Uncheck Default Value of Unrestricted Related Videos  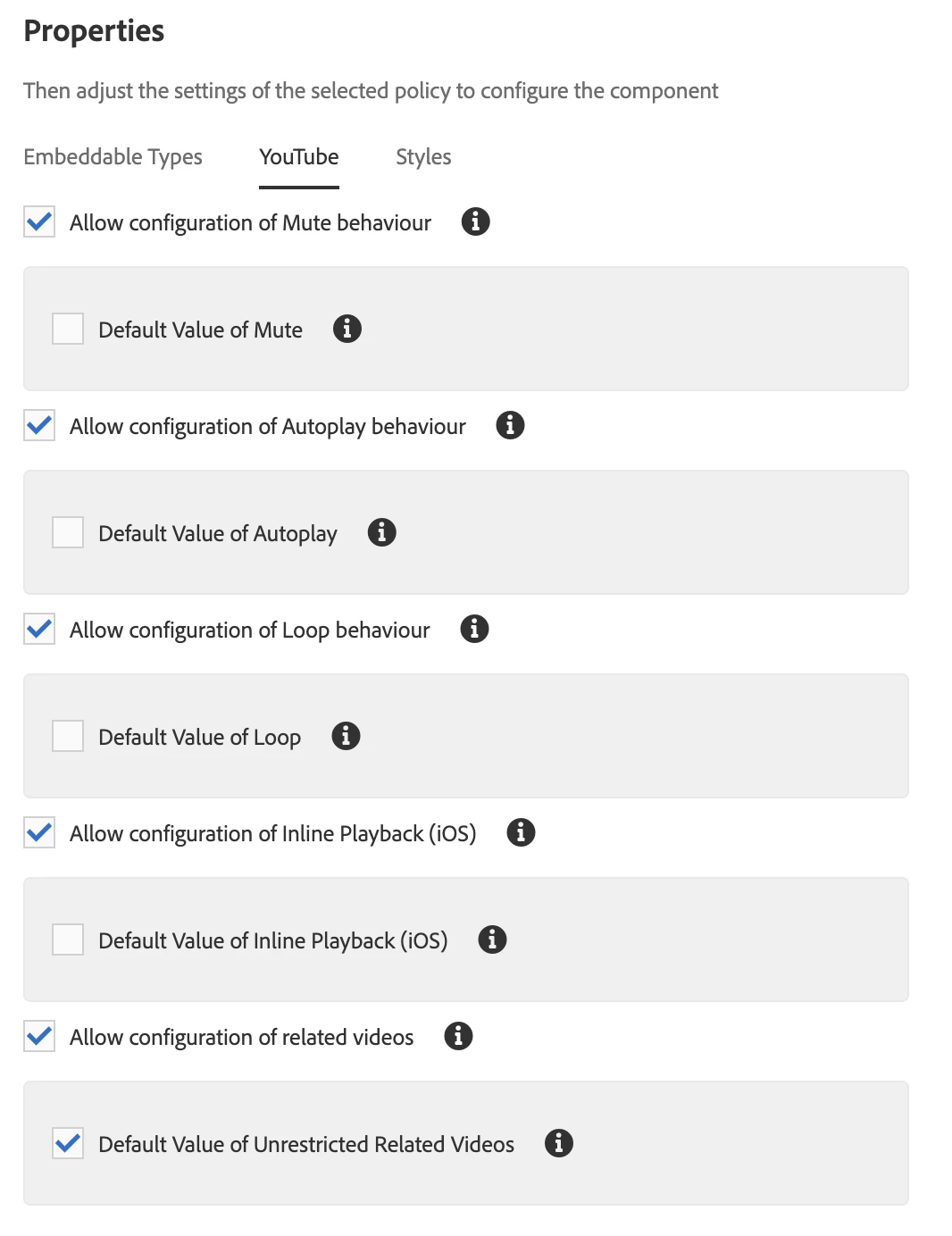coord(68,1143)
